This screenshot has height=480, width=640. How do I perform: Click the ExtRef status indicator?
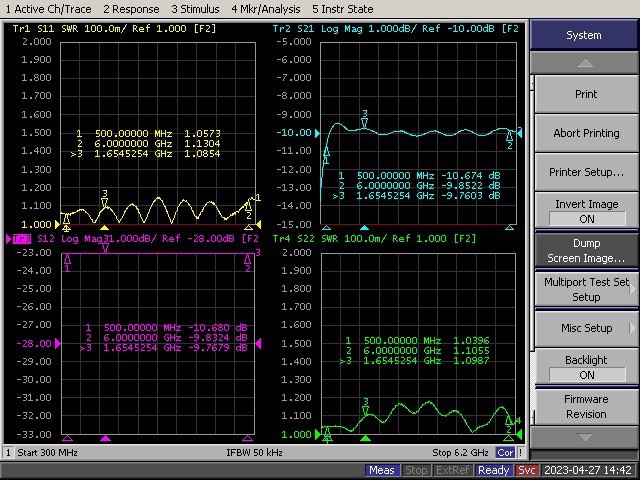pyautogui.click(x=453, y=470)
